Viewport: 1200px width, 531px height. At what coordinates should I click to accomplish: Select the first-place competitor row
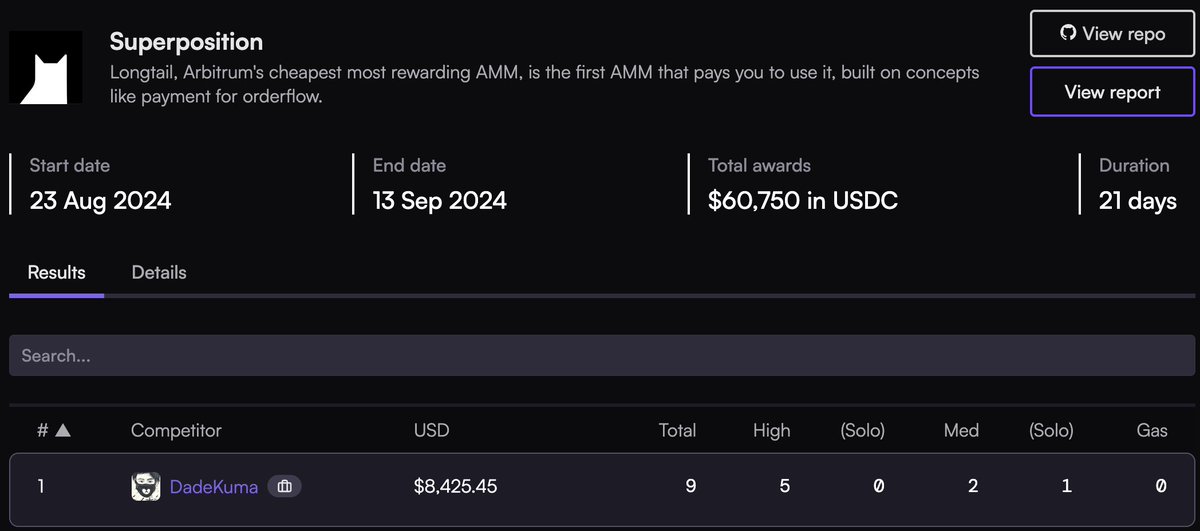coord(602,488)
